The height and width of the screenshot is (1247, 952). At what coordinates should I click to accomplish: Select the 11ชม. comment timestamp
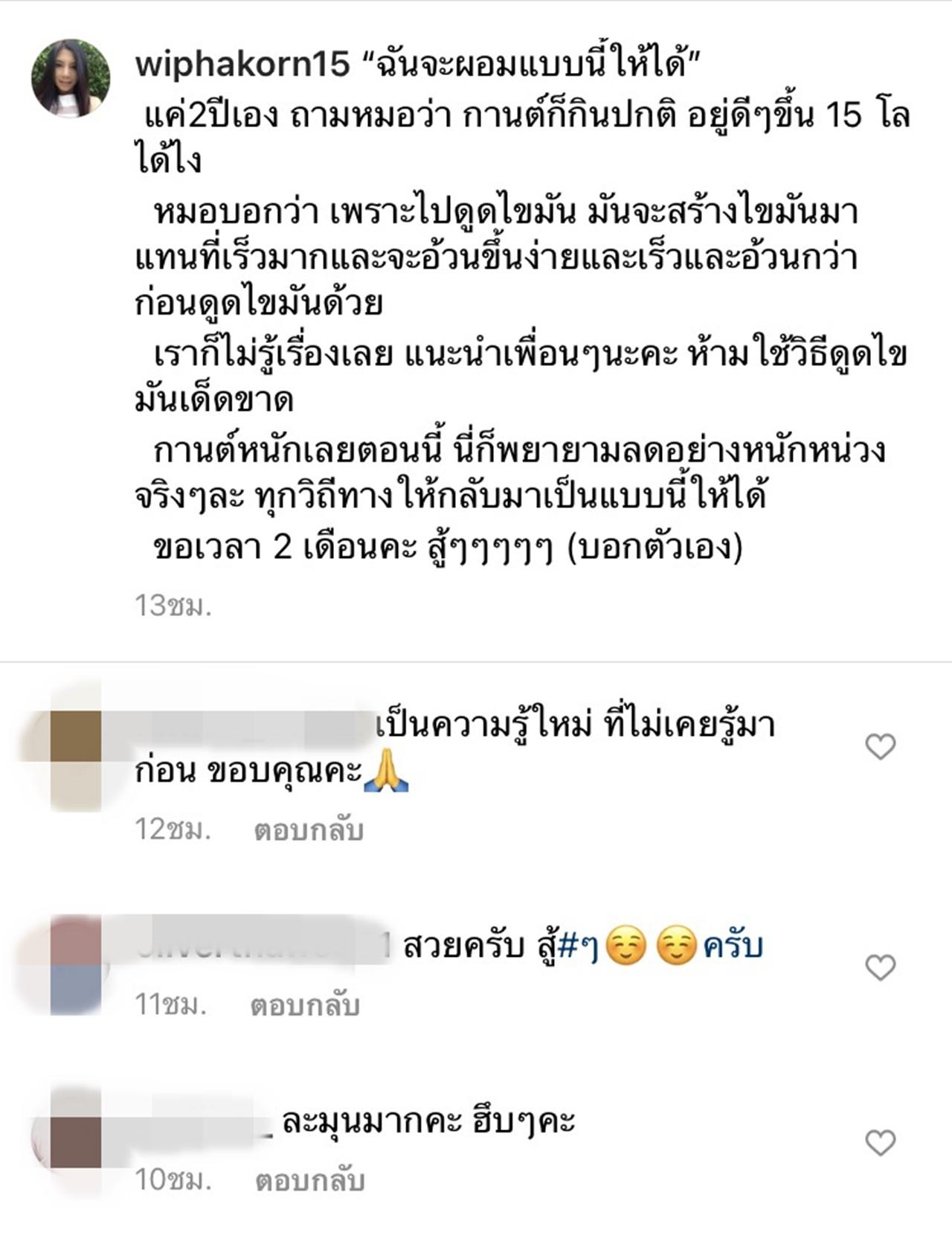tap(170, 1004)
